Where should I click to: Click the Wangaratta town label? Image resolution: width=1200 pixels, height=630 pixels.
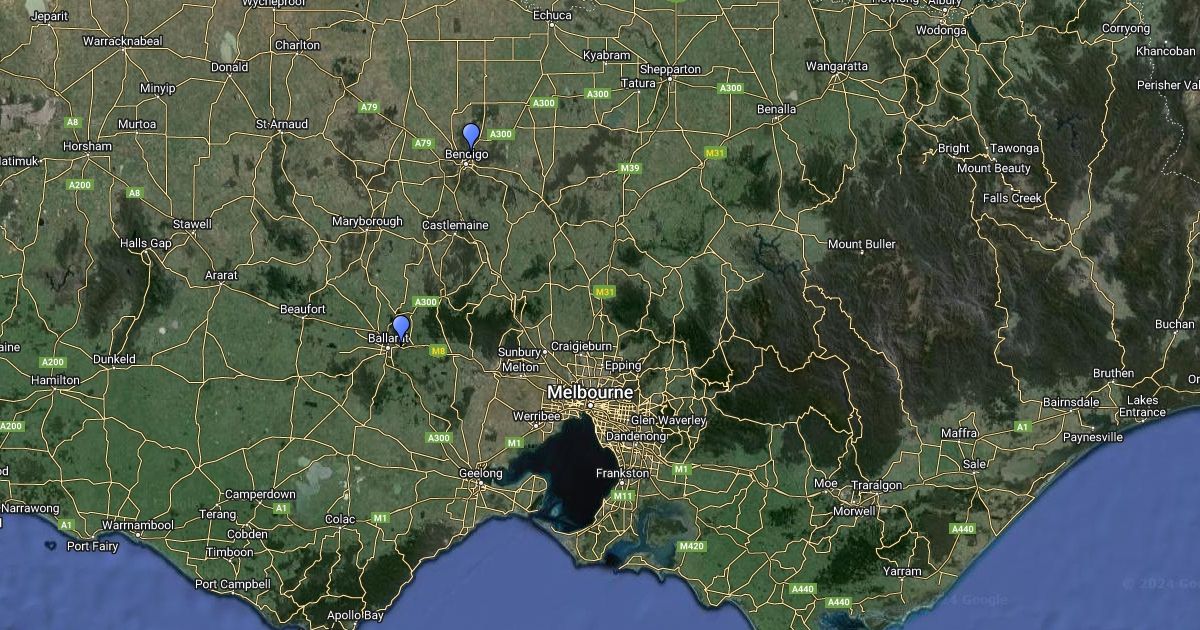(x=836, y=66)
